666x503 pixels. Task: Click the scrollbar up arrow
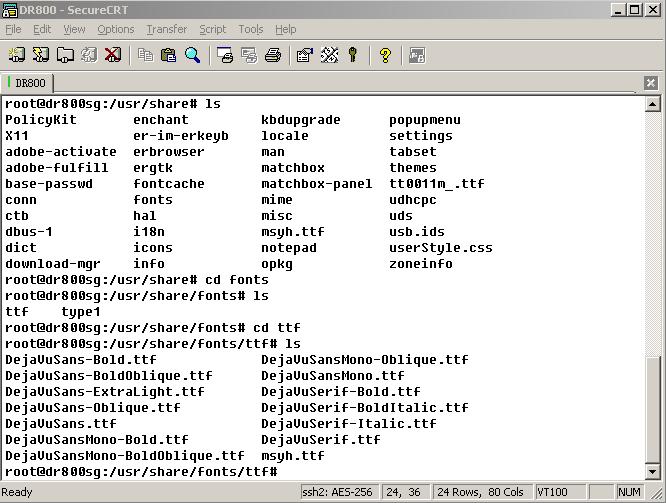652,104
